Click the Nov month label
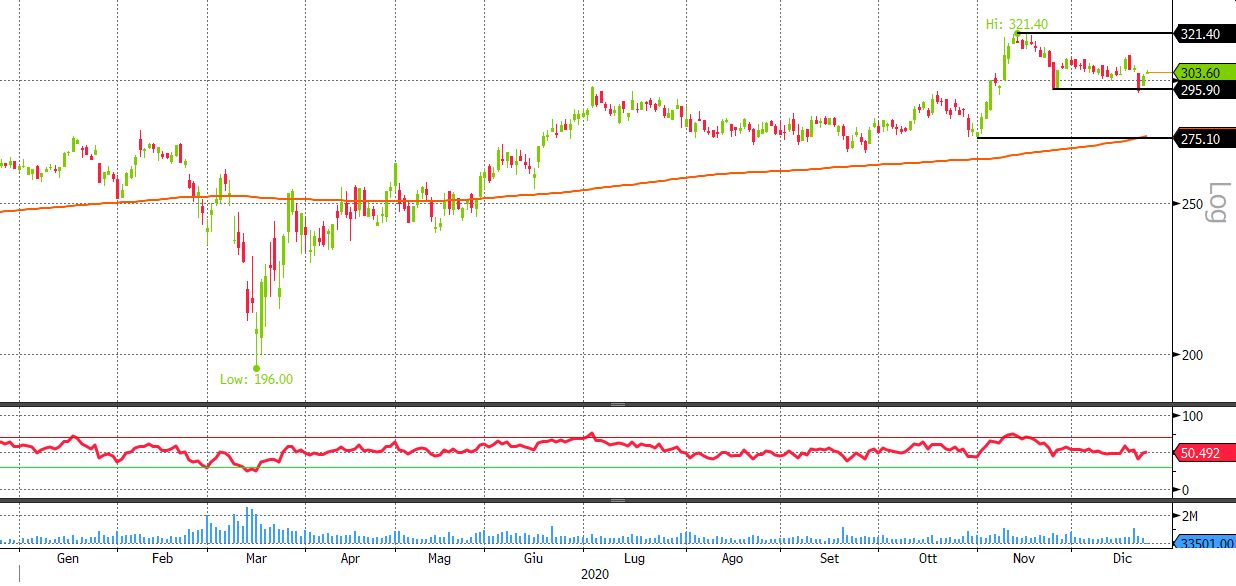This screenshot has height=586, width=1236. click(1024, 559)
